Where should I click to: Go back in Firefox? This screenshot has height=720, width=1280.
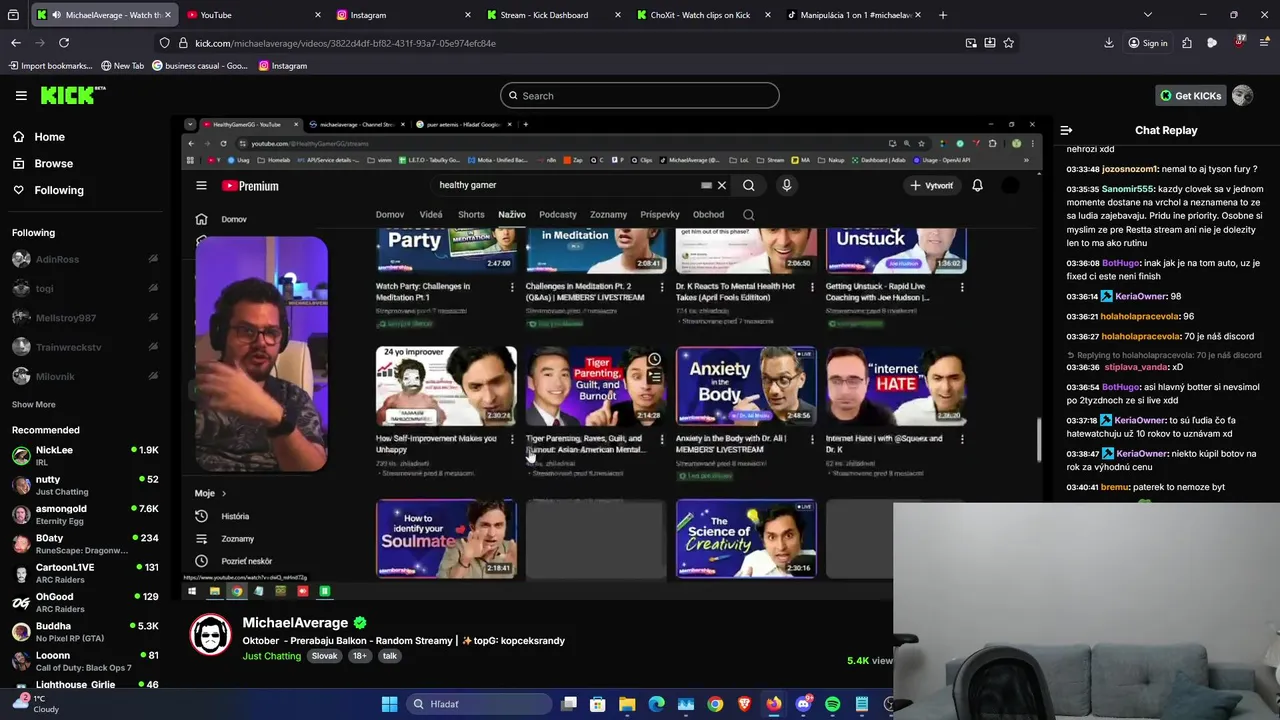tap(16, 43)
